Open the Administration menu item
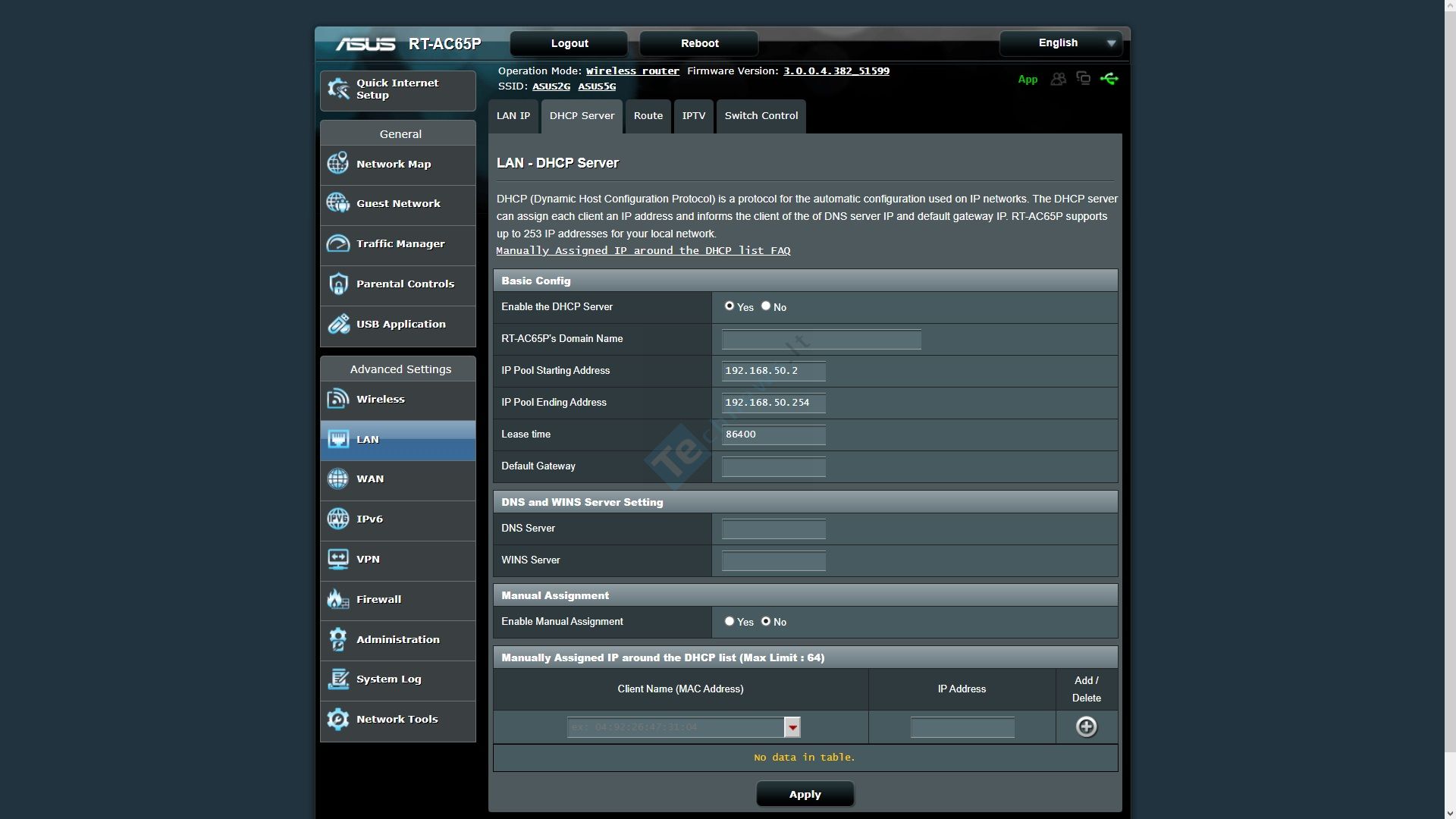Image resolution: width=1456 pixels, height=819 pixels. coord(398,641)
